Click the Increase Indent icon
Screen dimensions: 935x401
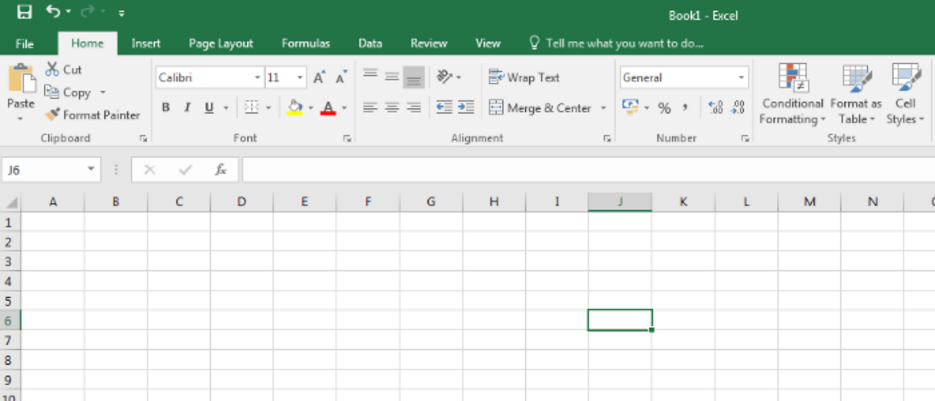[466, 108]
